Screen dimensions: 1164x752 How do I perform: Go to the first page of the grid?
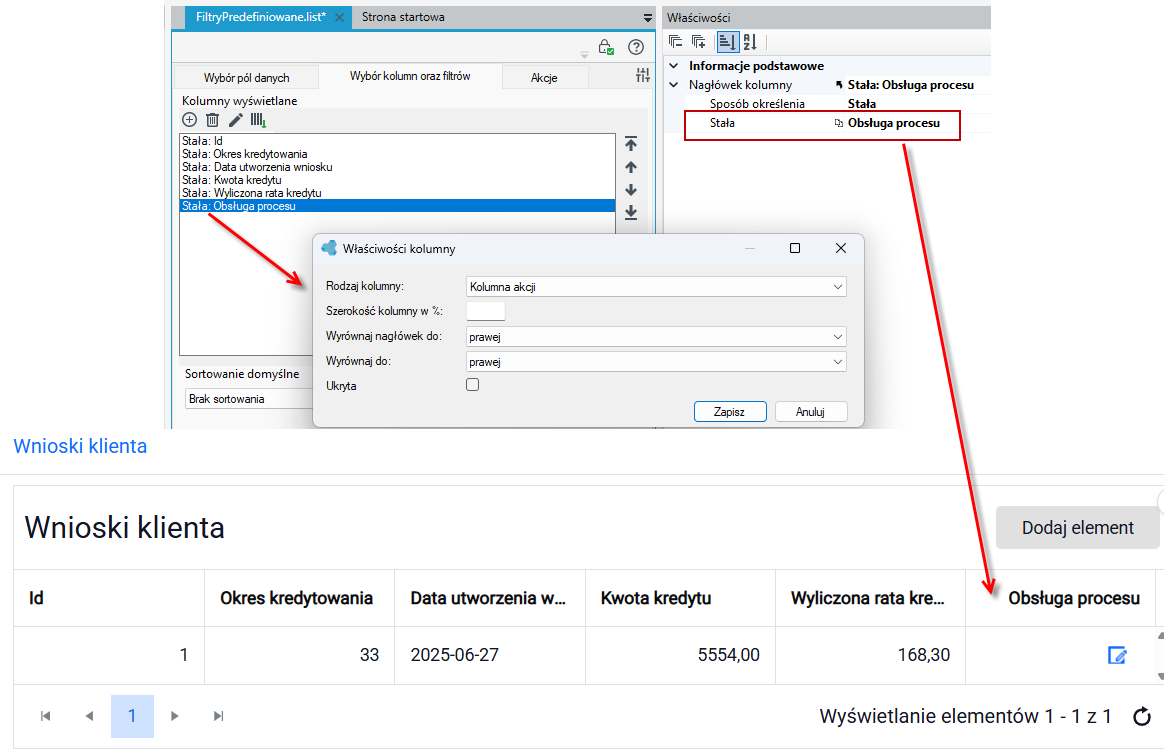point(46,716)
